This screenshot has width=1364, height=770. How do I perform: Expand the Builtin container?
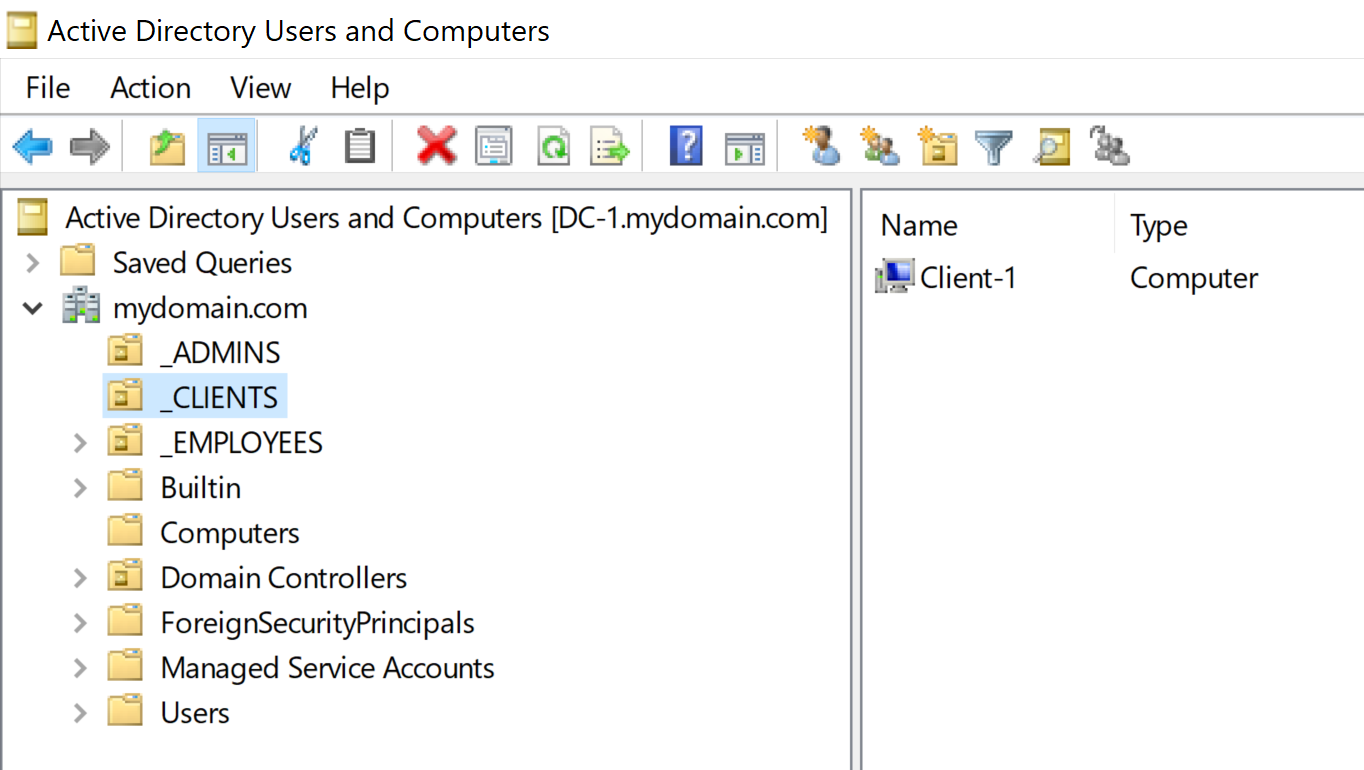pos(81,488)
